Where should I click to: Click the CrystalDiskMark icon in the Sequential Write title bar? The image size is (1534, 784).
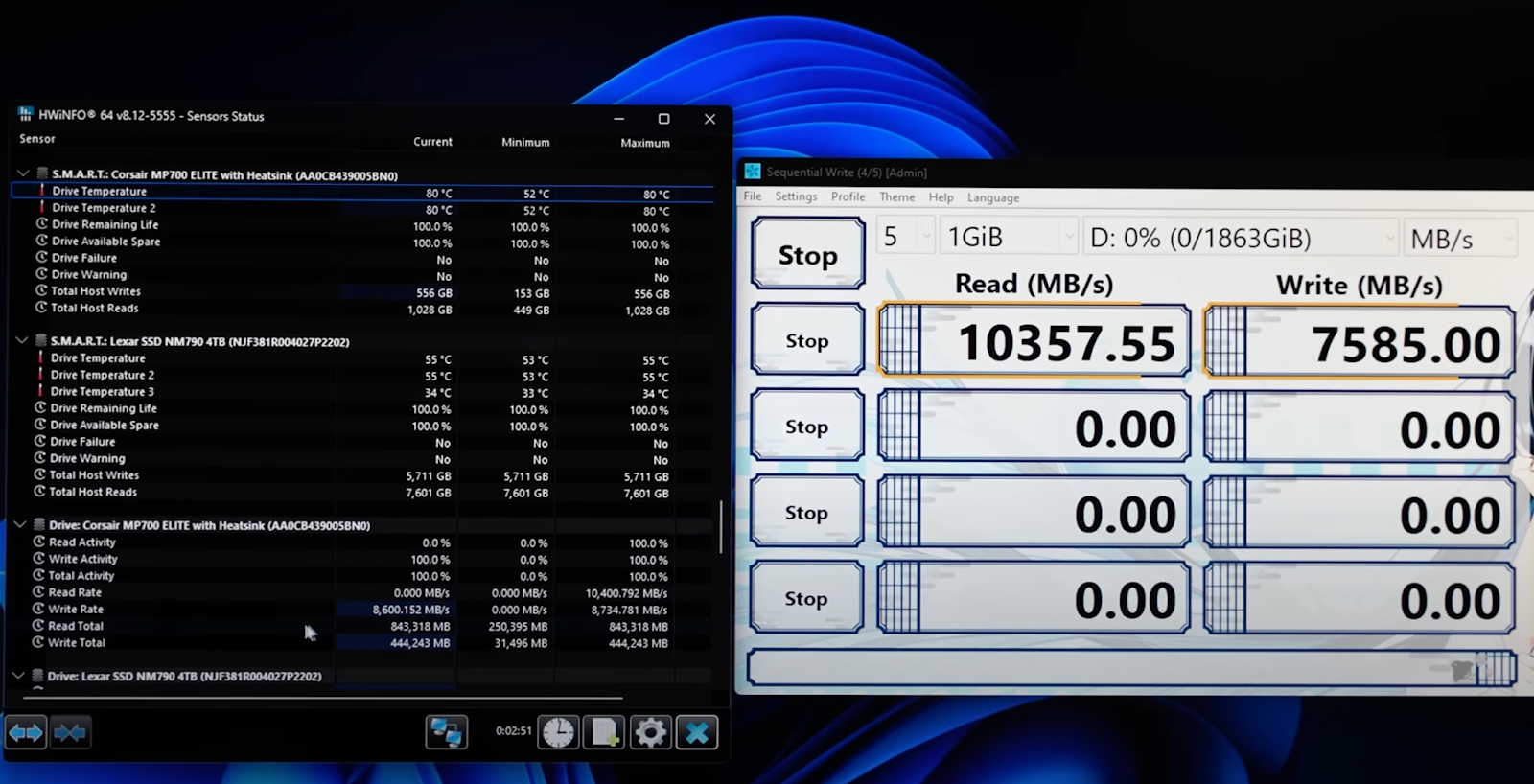(x=753, y=172)
